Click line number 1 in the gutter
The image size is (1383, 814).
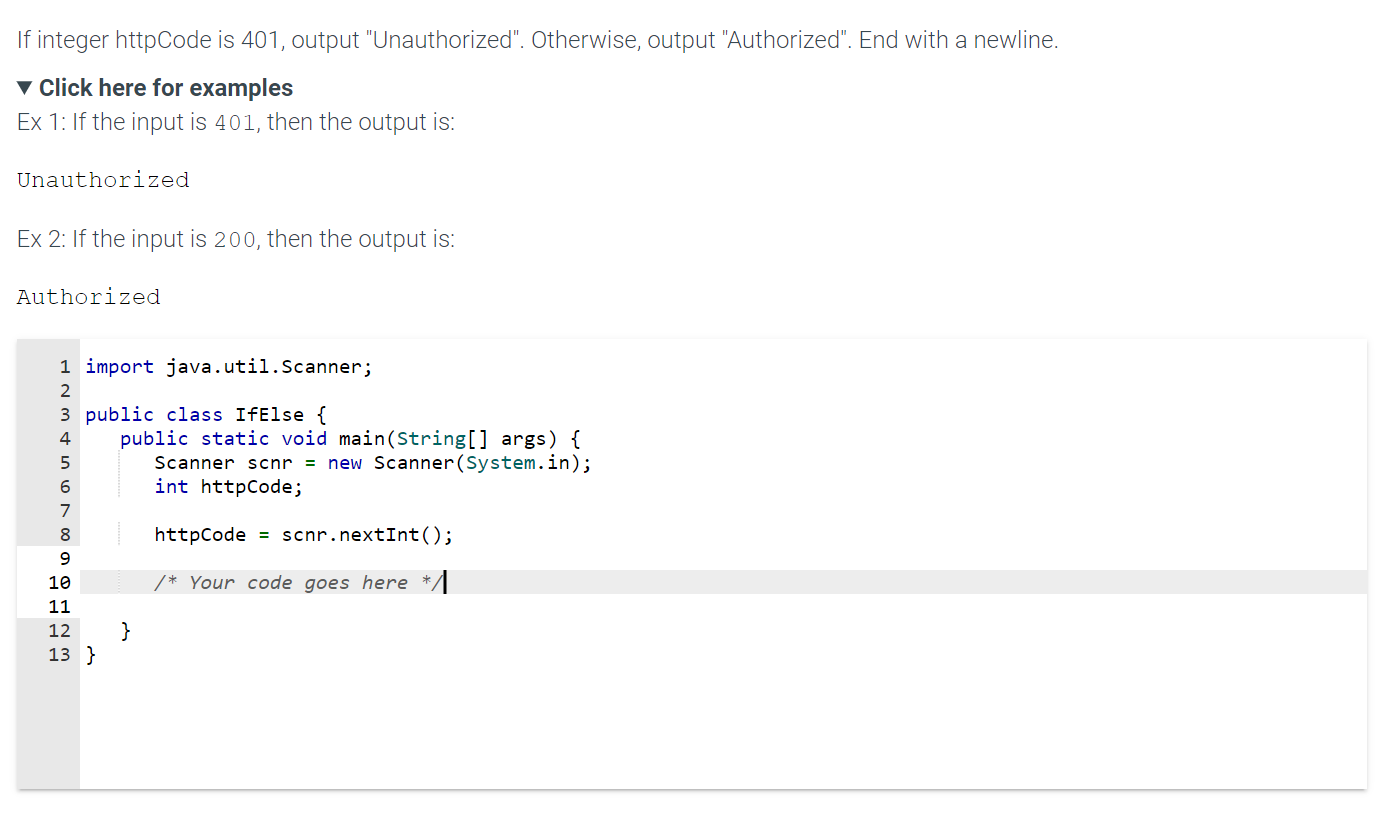click(64, 366)
